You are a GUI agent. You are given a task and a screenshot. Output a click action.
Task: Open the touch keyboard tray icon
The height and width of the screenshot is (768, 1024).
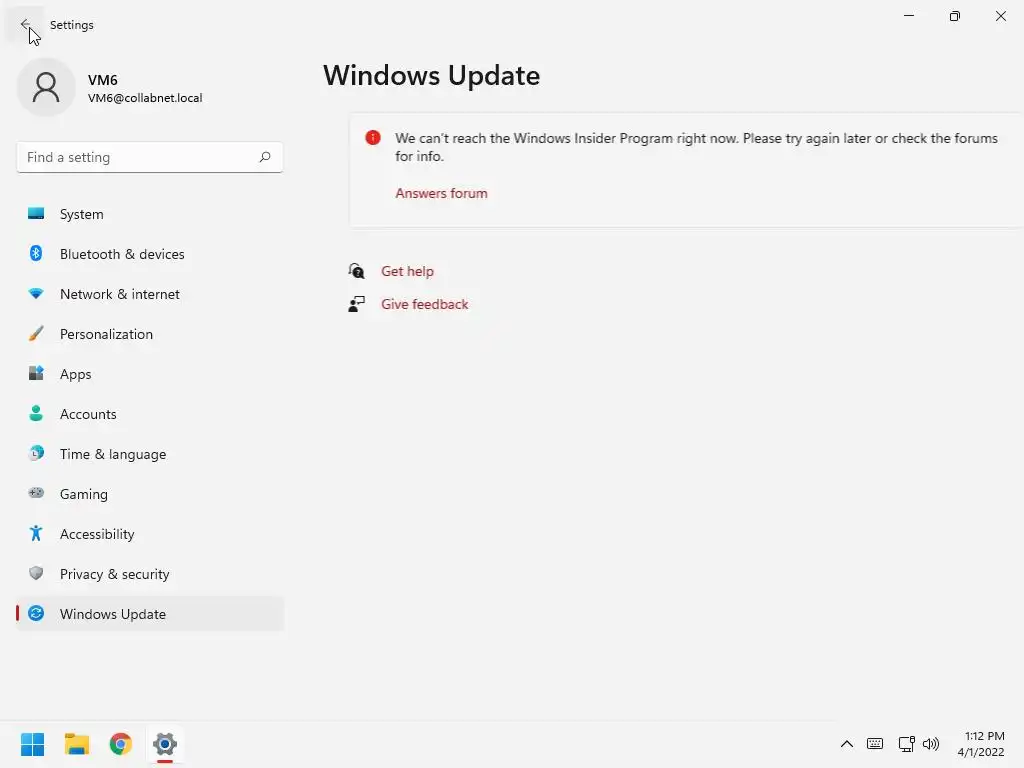click(875, 744)
